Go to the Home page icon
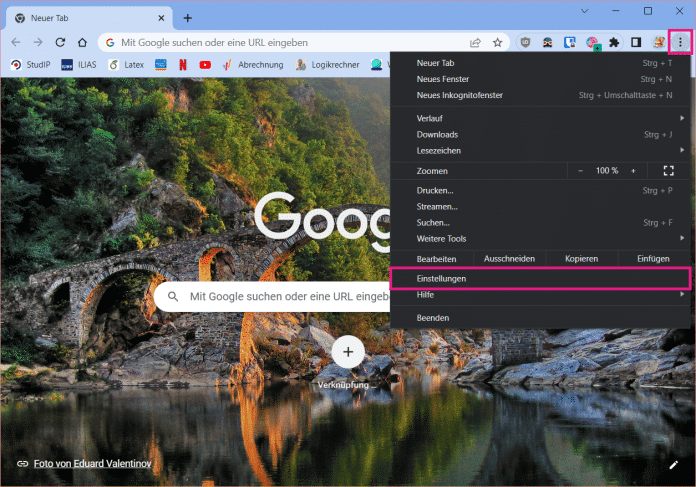The width and height of the screenshot is (696, 487). [83, 43]
